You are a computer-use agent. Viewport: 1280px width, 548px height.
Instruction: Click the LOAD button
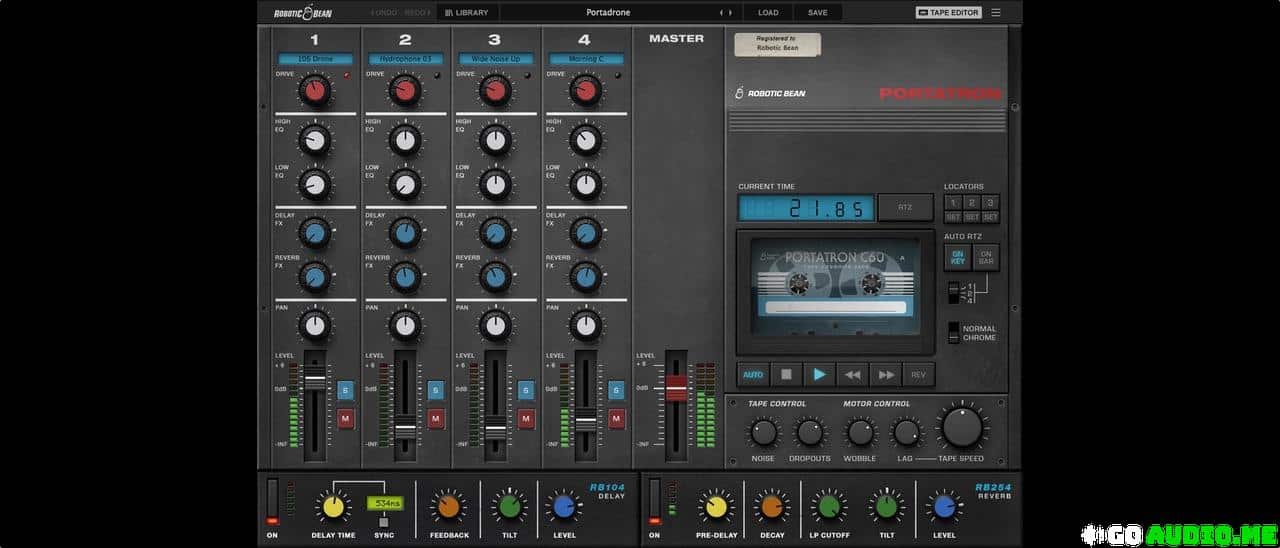[768, 13]
